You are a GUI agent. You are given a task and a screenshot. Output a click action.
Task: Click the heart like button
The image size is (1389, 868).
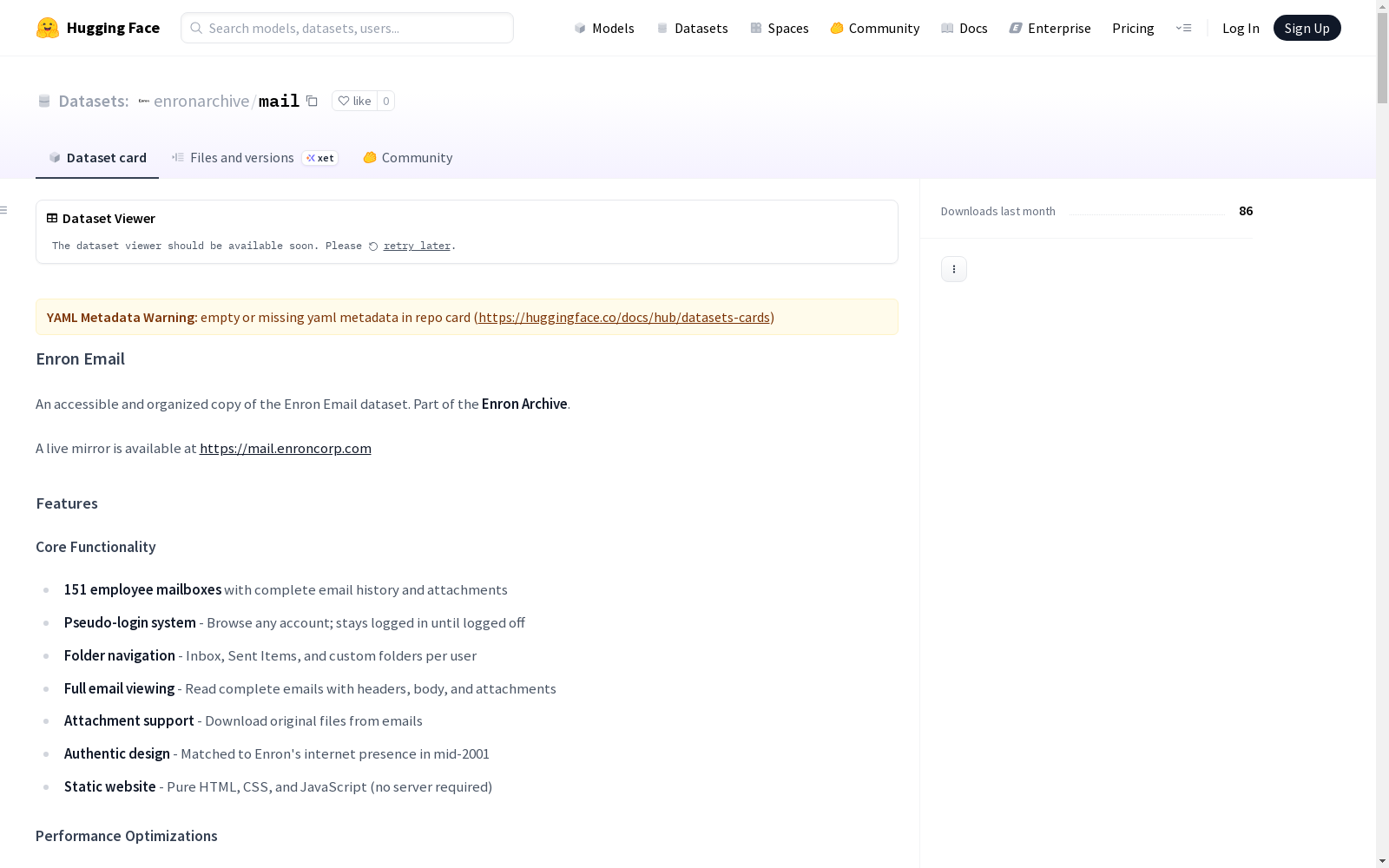coord(354,101)
